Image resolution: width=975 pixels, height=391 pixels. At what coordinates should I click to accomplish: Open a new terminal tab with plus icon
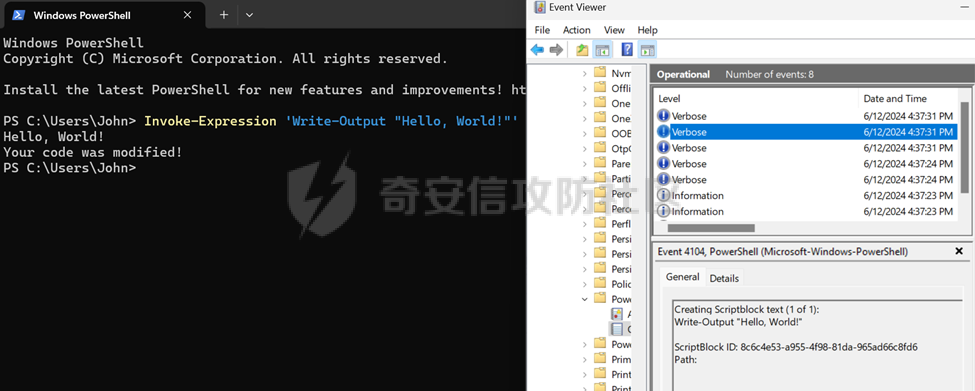pos(224,15)
